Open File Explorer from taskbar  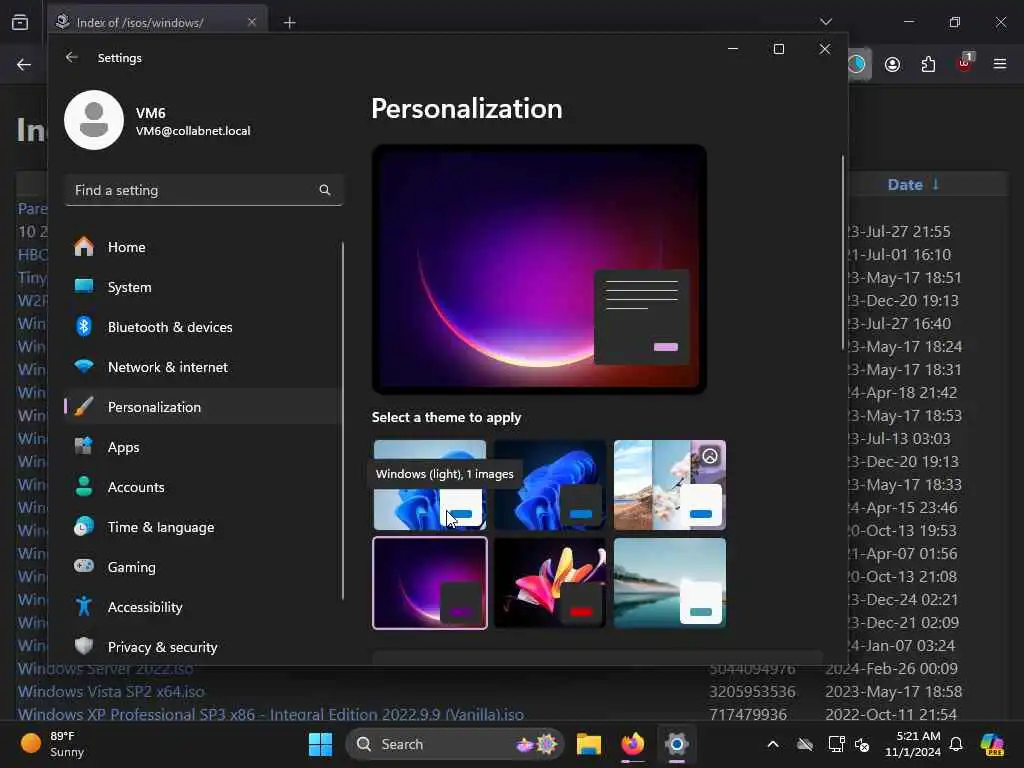(x=588, y=744)
